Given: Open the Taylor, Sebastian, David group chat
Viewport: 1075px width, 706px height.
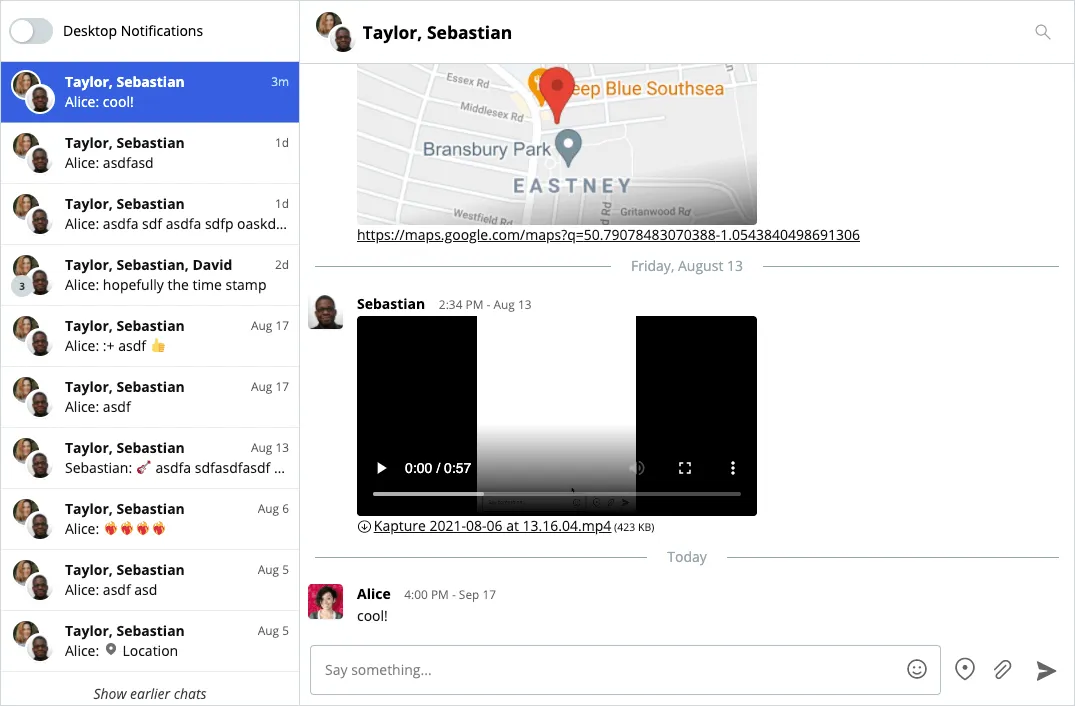Looking at the screenshot, I should coord(150,275).
